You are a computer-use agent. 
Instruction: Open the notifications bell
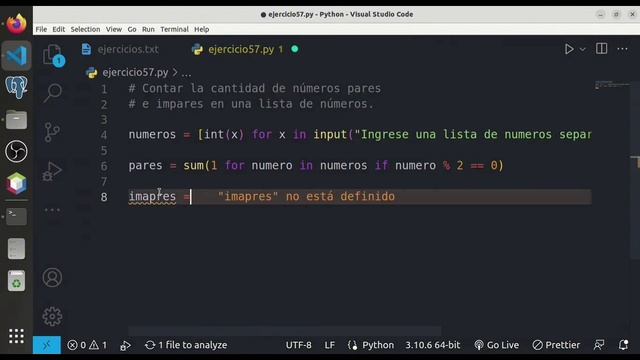pyautogui.click(x=623, y=345)
